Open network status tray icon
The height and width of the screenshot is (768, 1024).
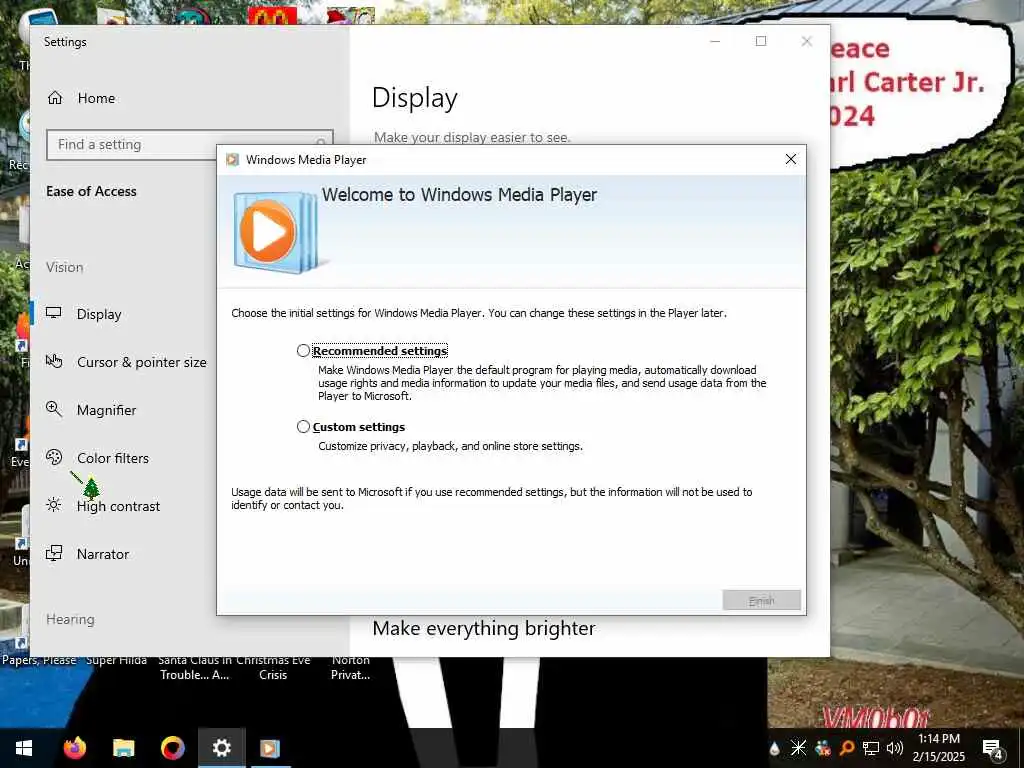pyautogui.click(x=871, y=748)
